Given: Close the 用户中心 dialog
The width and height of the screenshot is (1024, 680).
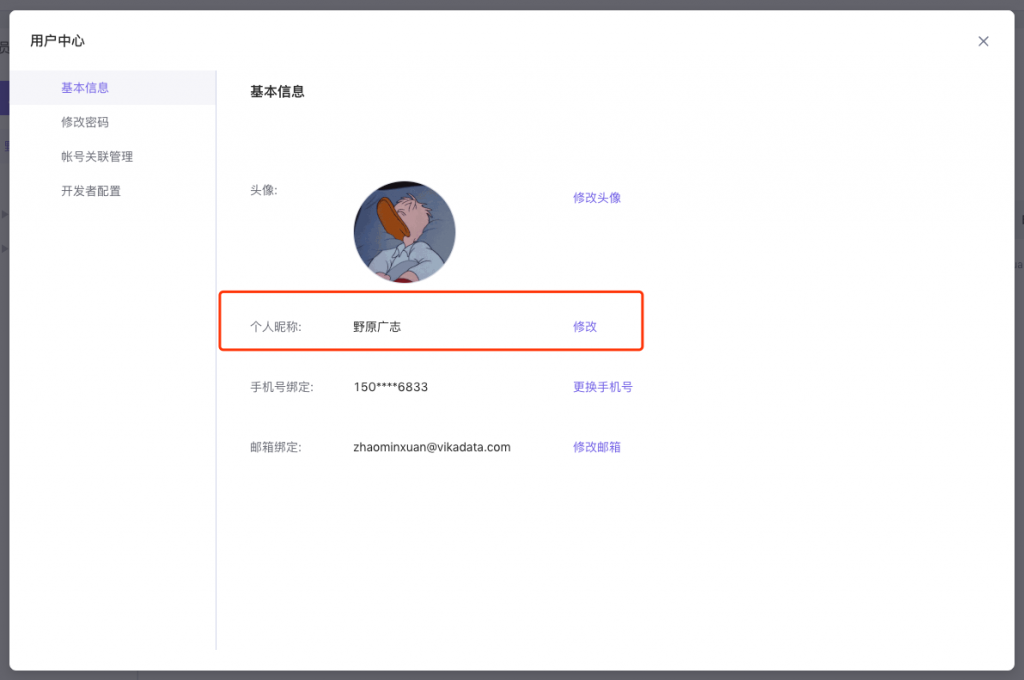Looking at the screenshot, I should coord(983,41).
